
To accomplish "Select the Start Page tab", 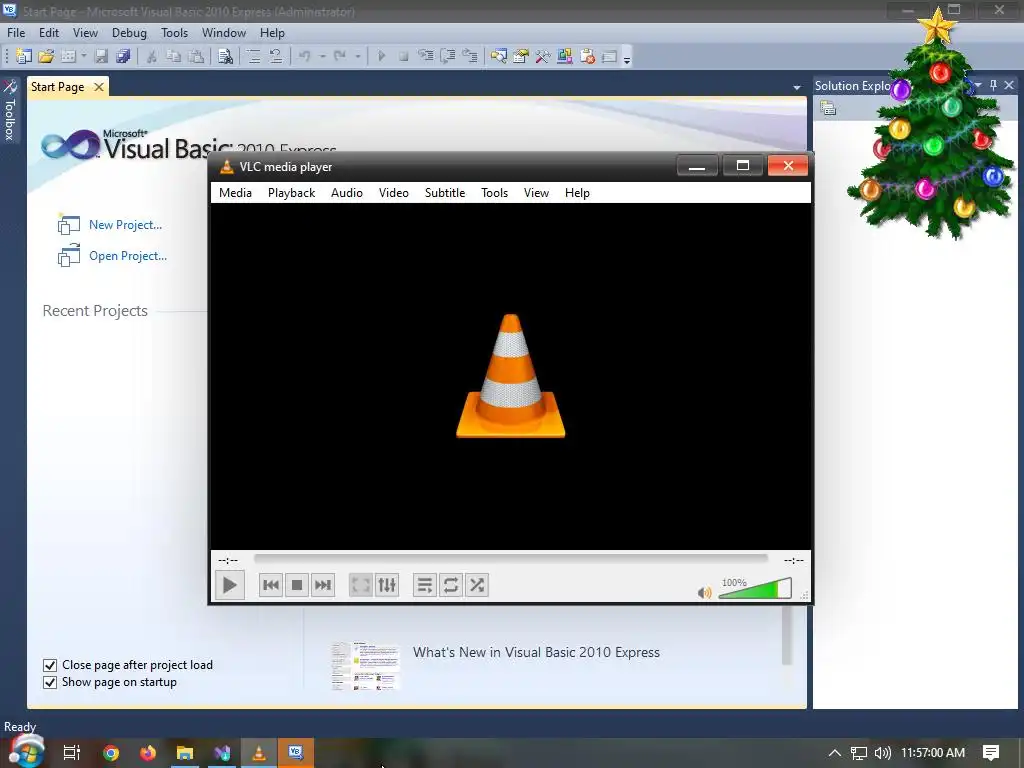I will click(x=57, y=87).
